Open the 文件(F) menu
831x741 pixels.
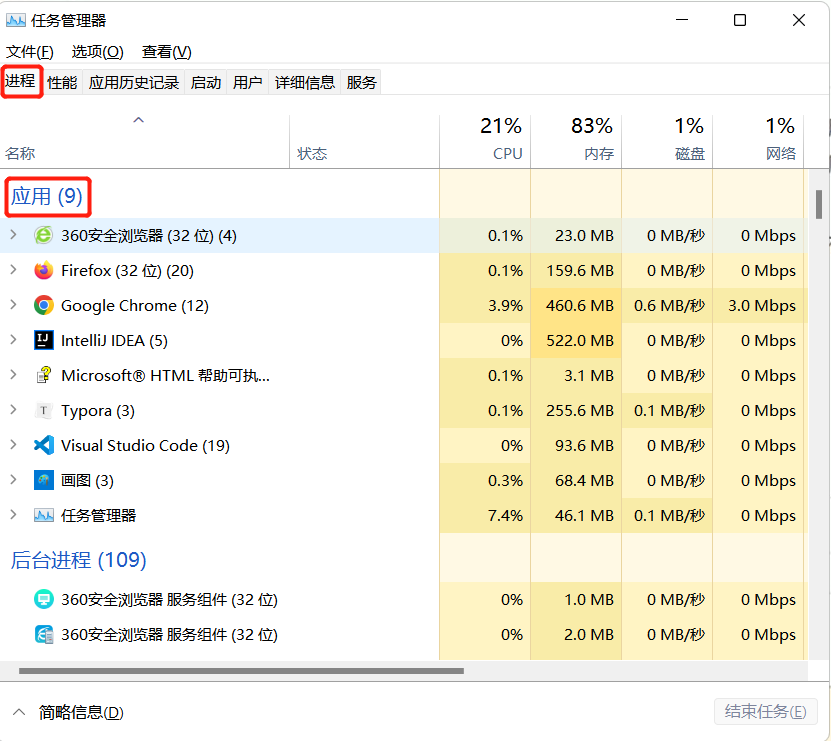point(30,52)
